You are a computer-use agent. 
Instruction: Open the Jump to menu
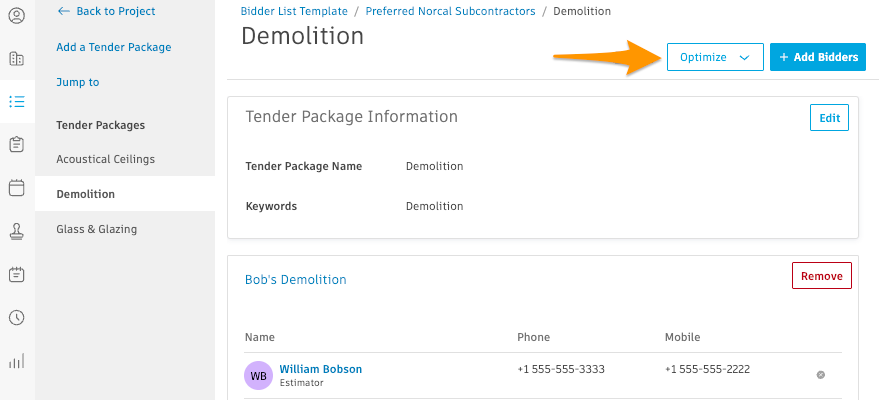pos(78,82)
